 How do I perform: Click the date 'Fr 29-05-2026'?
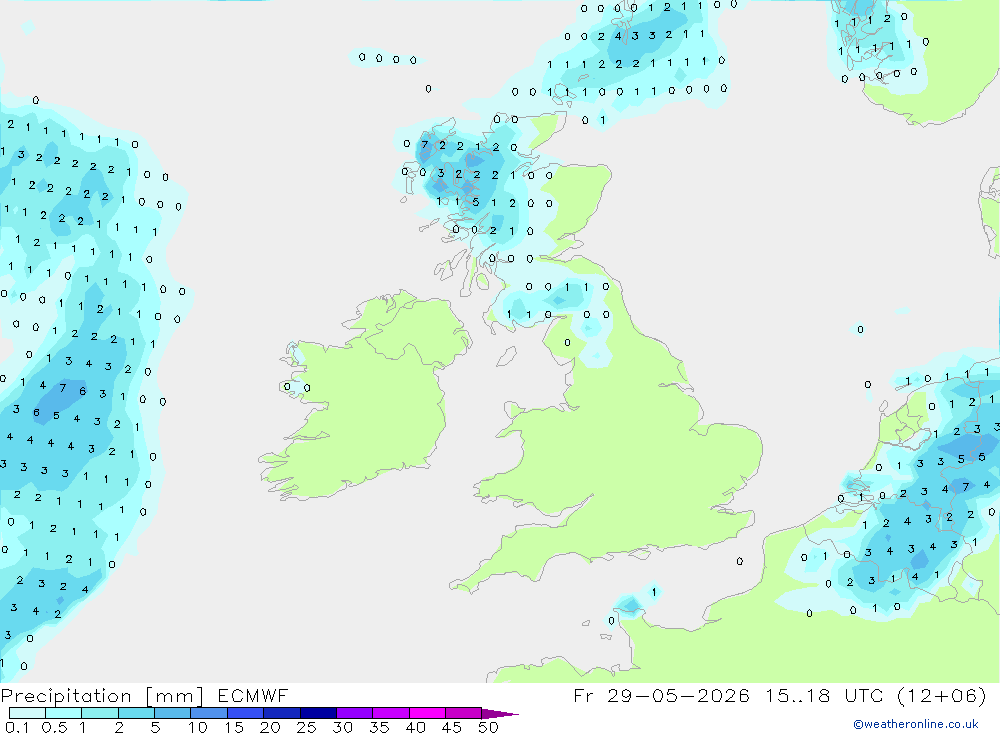coord(661,696)
